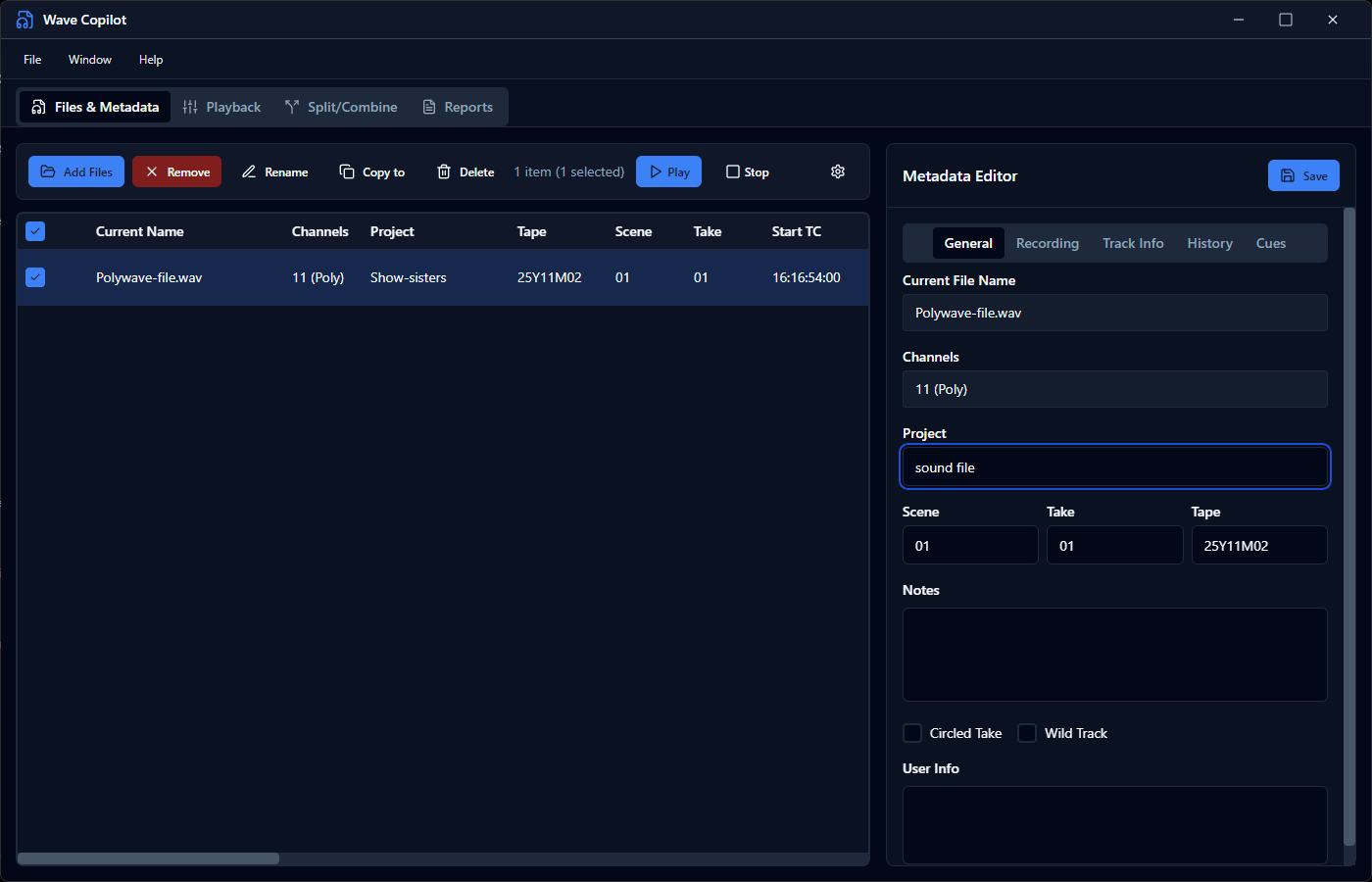This screenshot has height=882, width=1372.
Task: Open the Split/Combine tab
Action: pyautogui.click(x=341, y=107)
